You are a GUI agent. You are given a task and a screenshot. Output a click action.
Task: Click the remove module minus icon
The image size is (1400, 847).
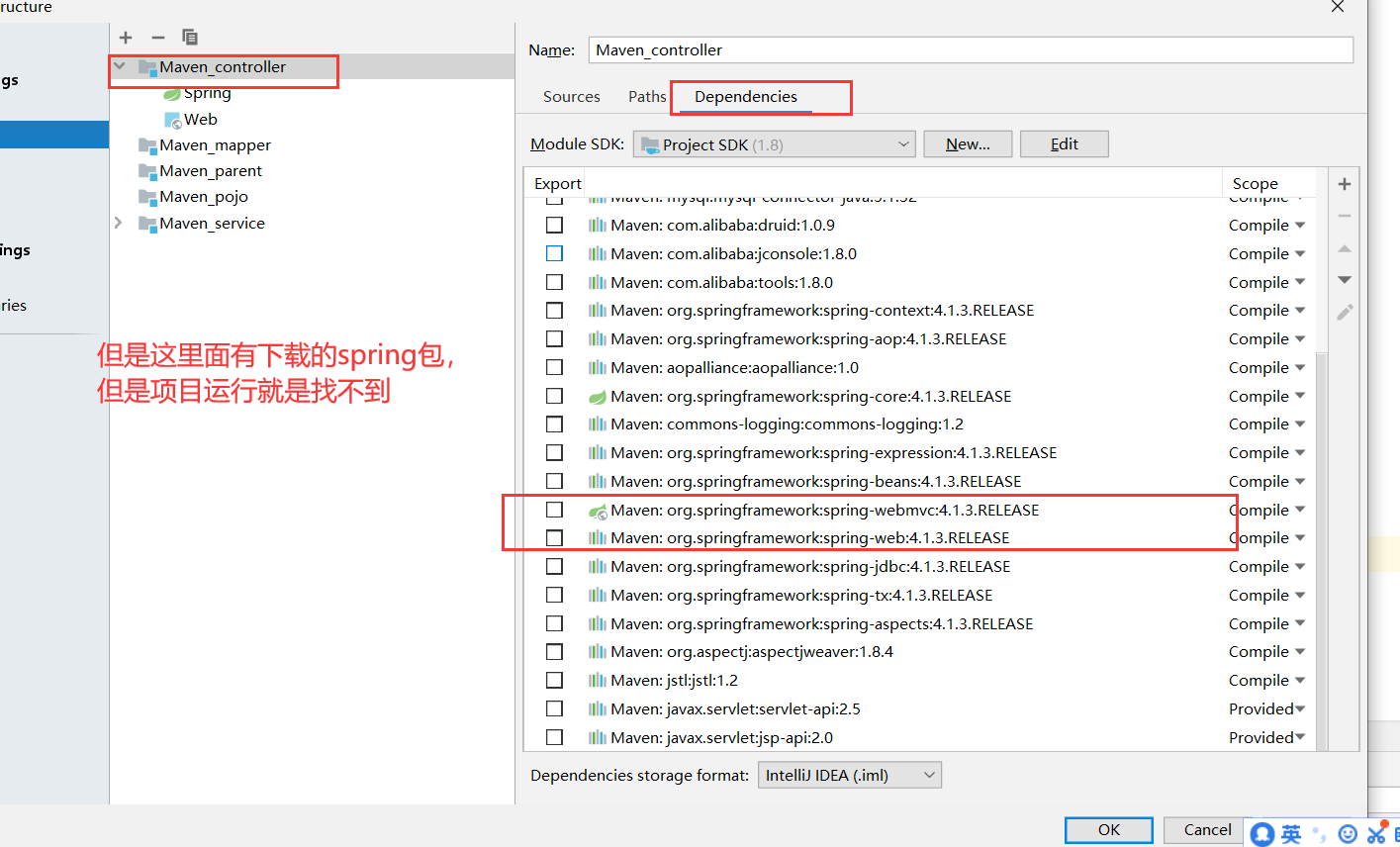[x=157, y=38]
